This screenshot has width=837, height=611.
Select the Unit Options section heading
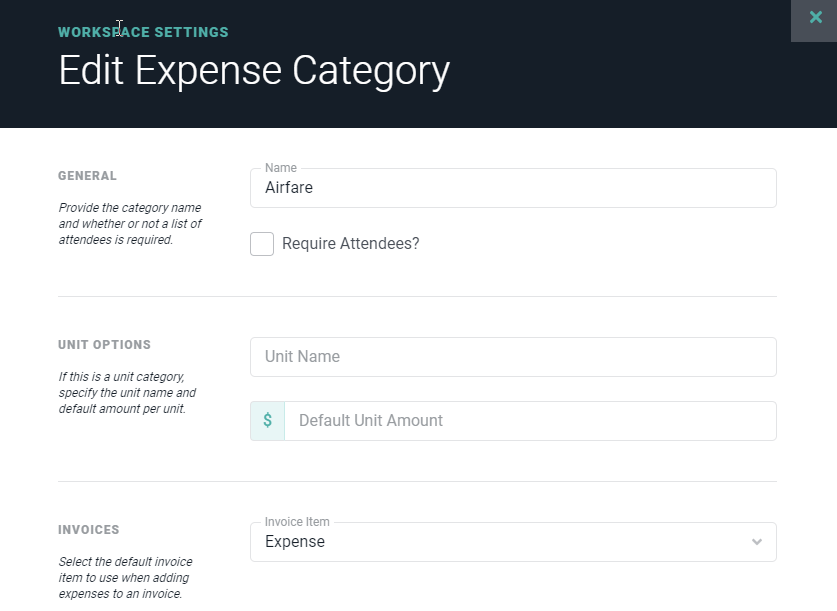pyautogui.click(x=104, y=345)
